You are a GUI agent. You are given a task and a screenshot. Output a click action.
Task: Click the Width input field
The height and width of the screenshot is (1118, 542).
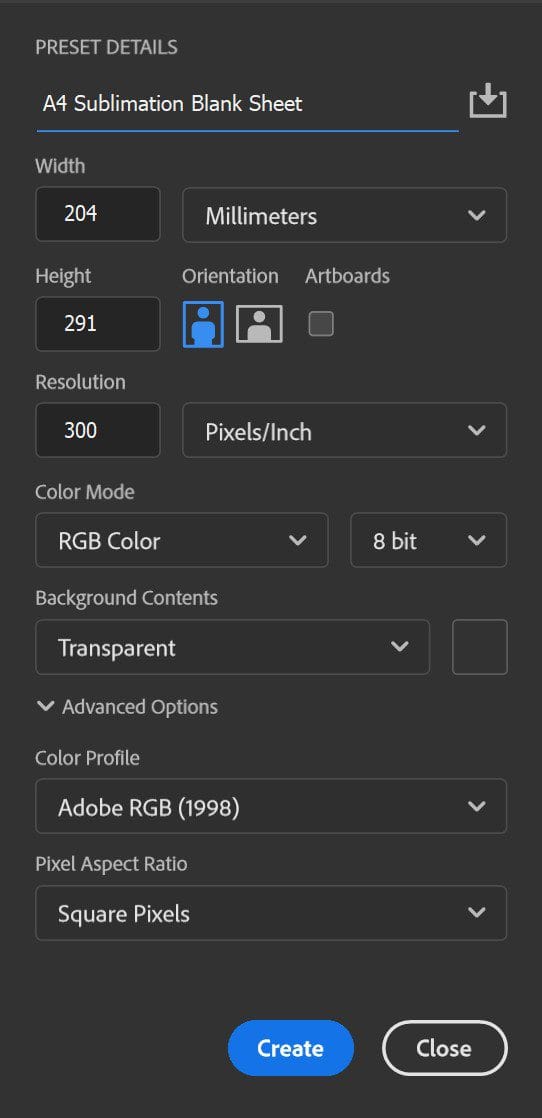(x=98, y=214)
